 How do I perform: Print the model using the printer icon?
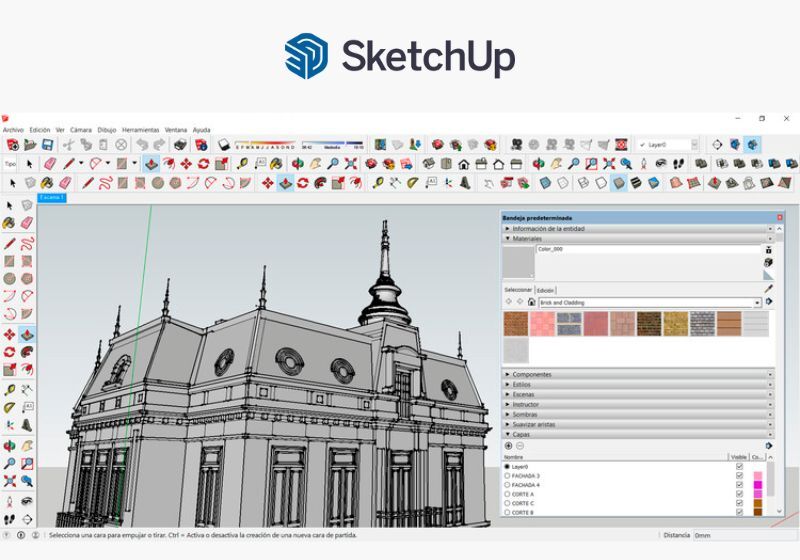pyautogui.click(x=180, y=145)
